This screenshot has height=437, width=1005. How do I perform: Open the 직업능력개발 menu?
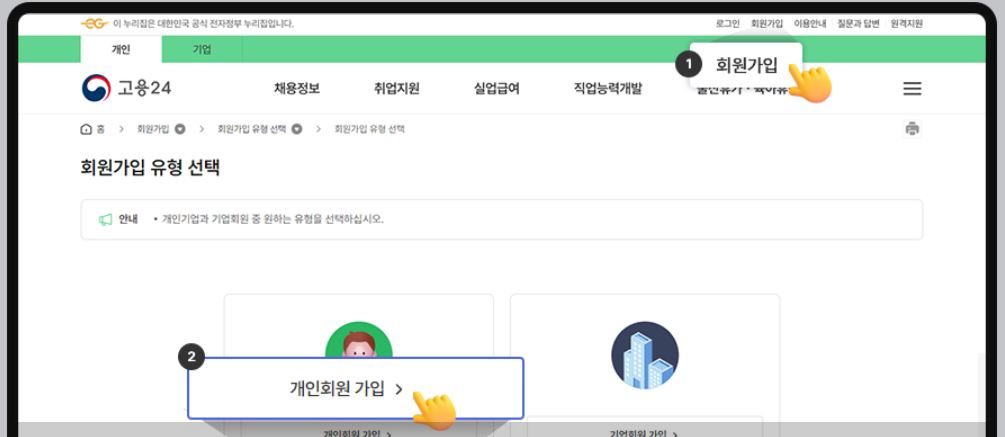(608, 89)
